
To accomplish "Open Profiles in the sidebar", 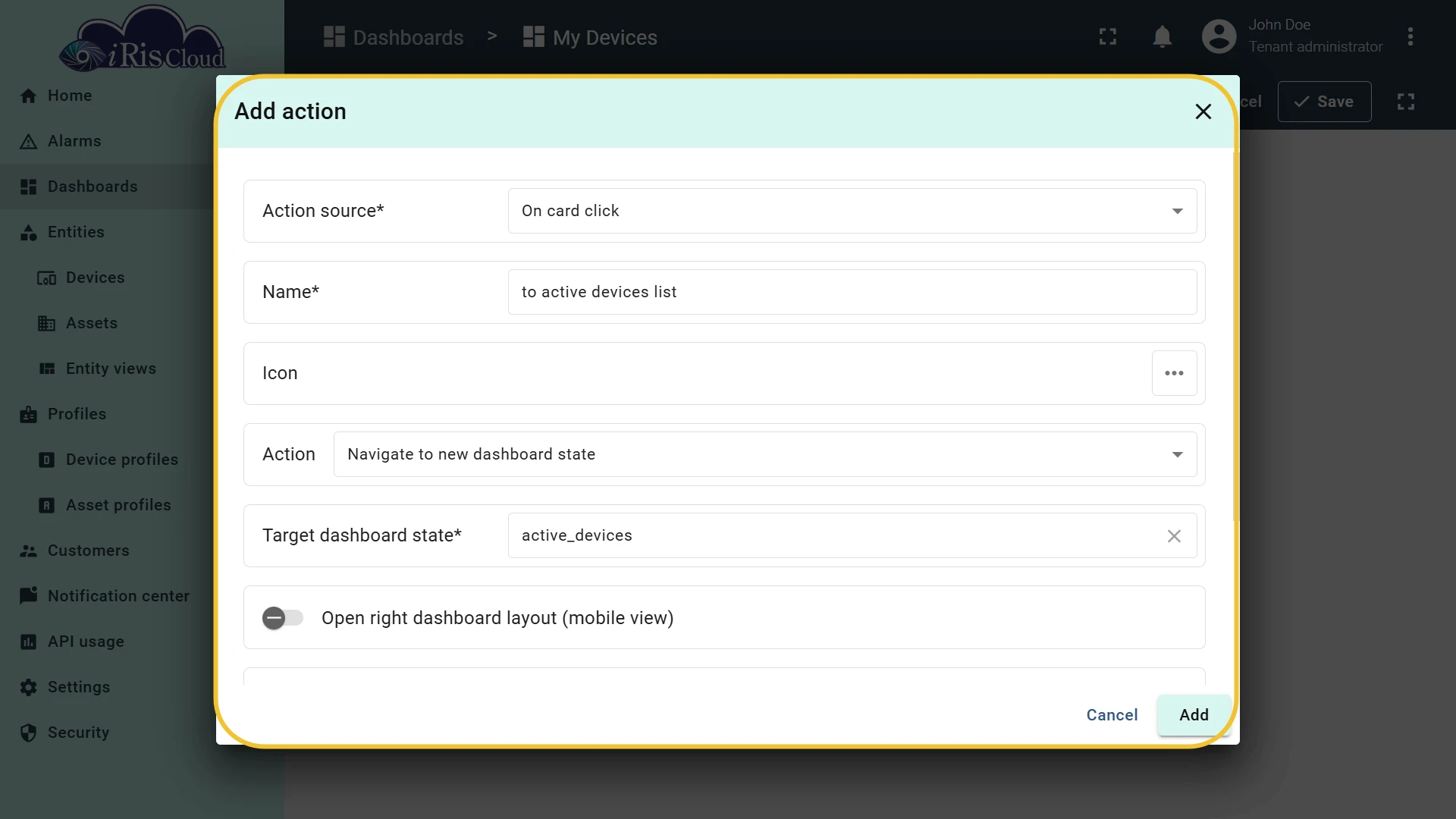I will [106, 414].
